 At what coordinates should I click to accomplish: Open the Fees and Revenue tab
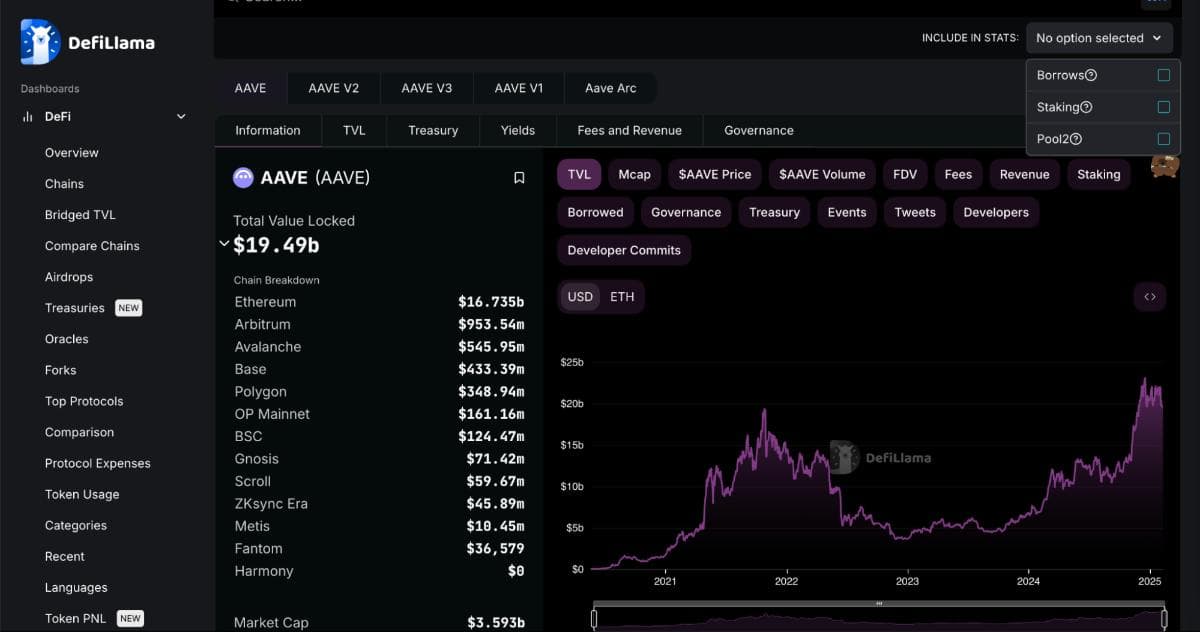coord(628,130)
